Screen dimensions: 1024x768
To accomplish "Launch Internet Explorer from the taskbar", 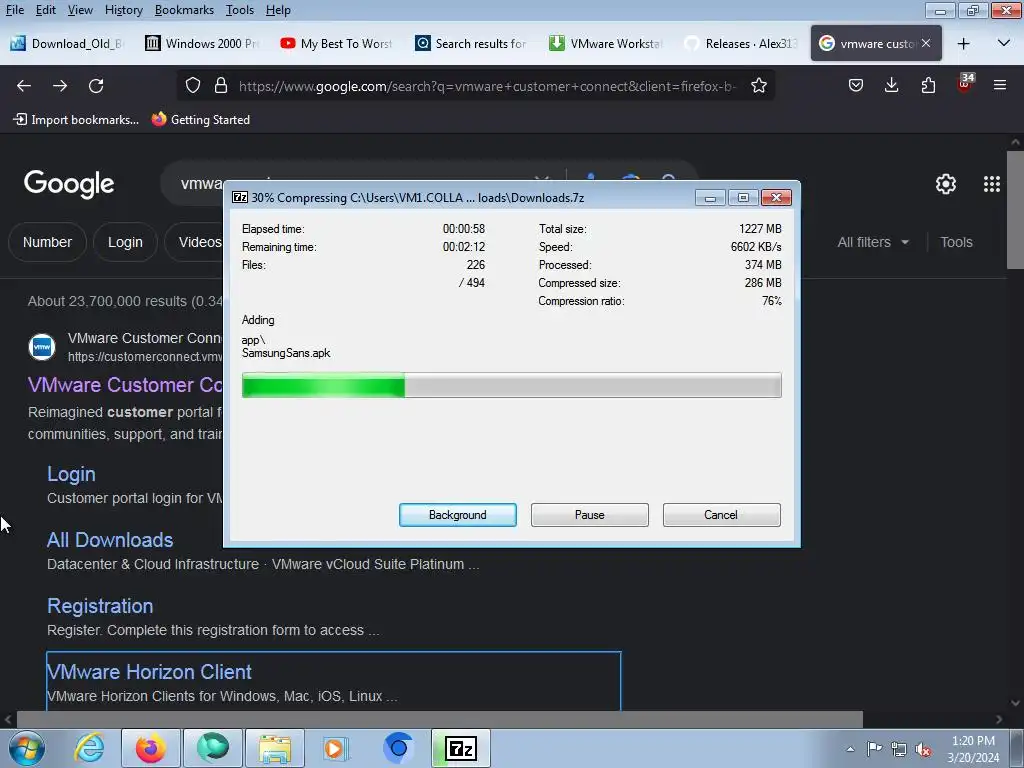I will tap(89, 748).
